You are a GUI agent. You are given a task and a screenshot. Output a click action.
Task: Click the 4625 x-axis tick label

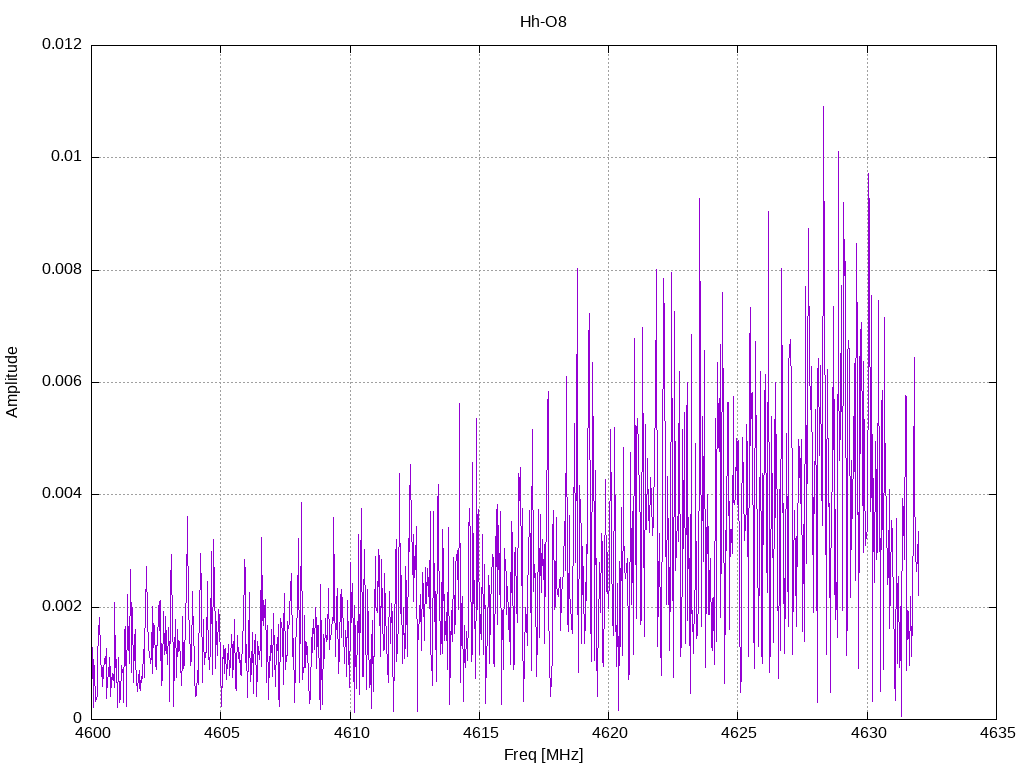pyautogui.click(x=739, y=733)
